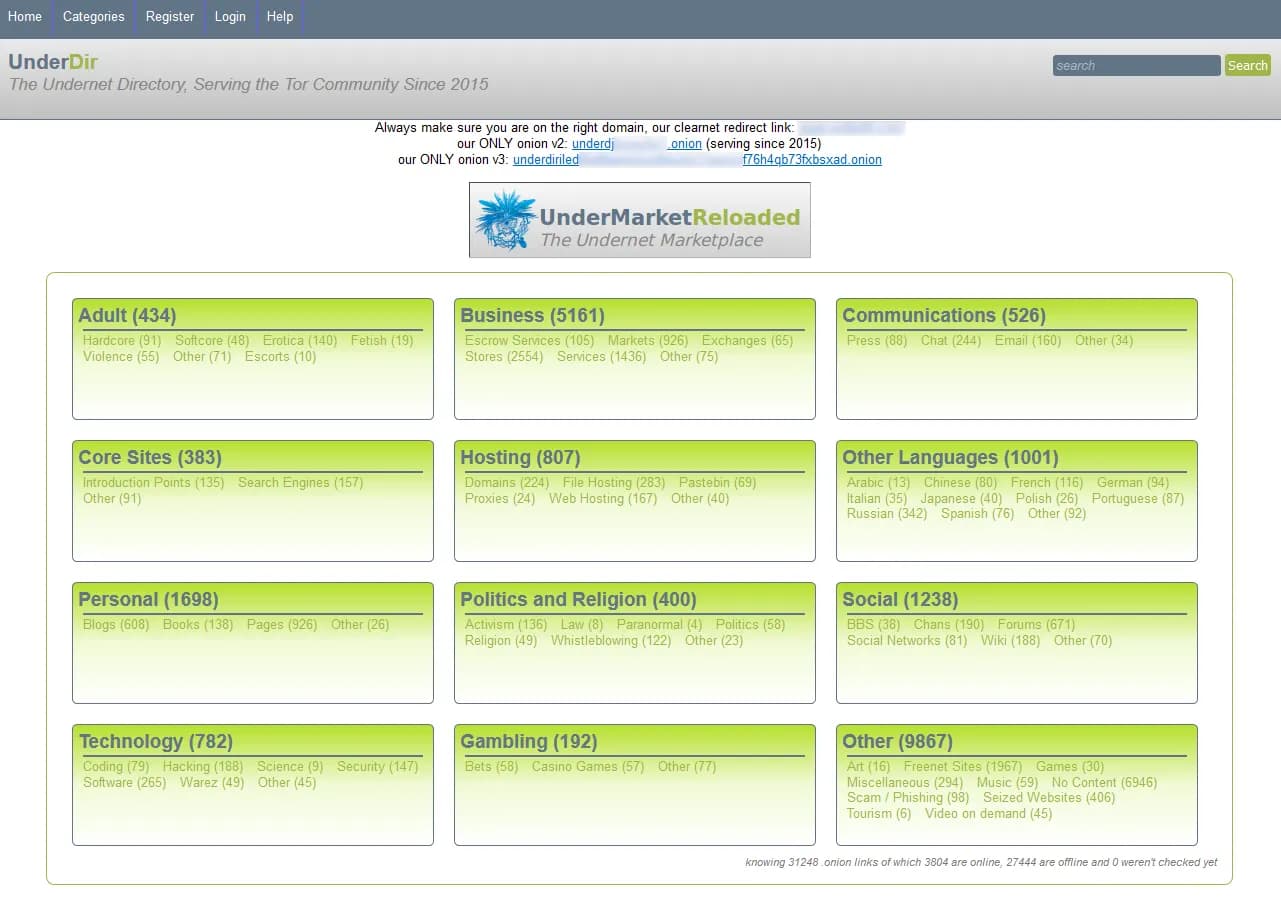Open the onion v3 address link
The height and width of the screenshot is (897, 1281).
tap(697, 160)
